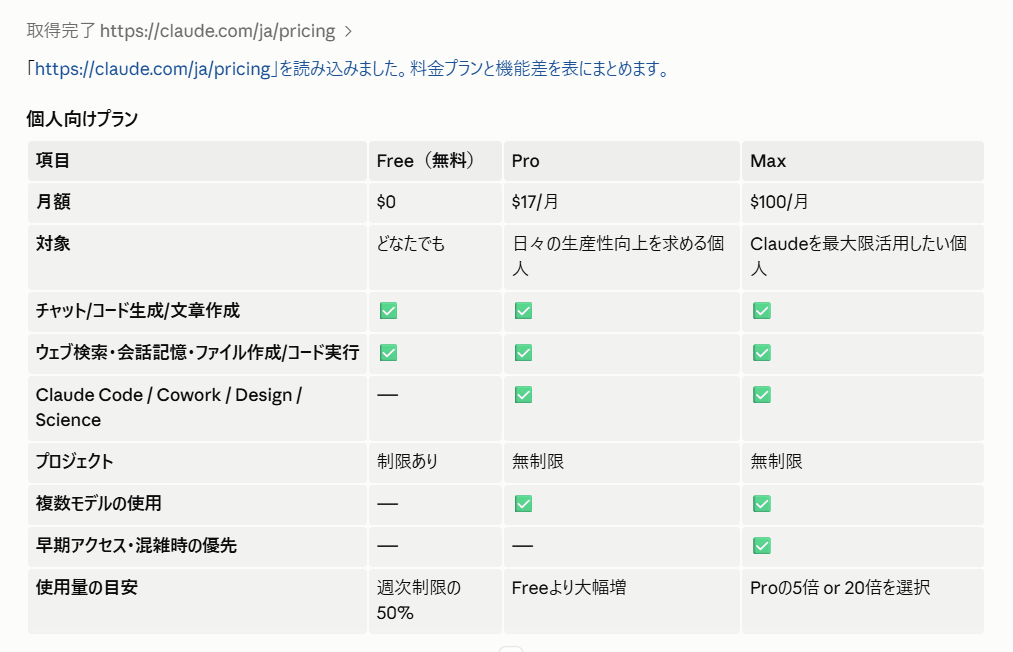The image size is (1013, 652).
Task: Expand the 取得完了 fetch details chevron
Action: coord(348,31)
